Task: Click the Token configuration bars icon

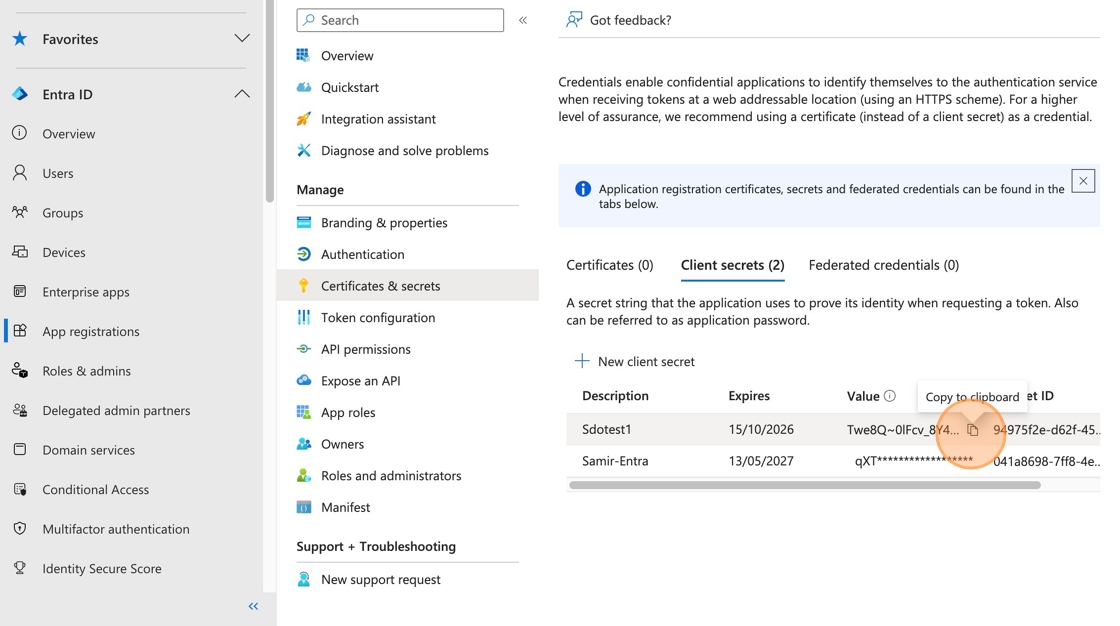Action: pyautogui.click(x=304, y=317)
